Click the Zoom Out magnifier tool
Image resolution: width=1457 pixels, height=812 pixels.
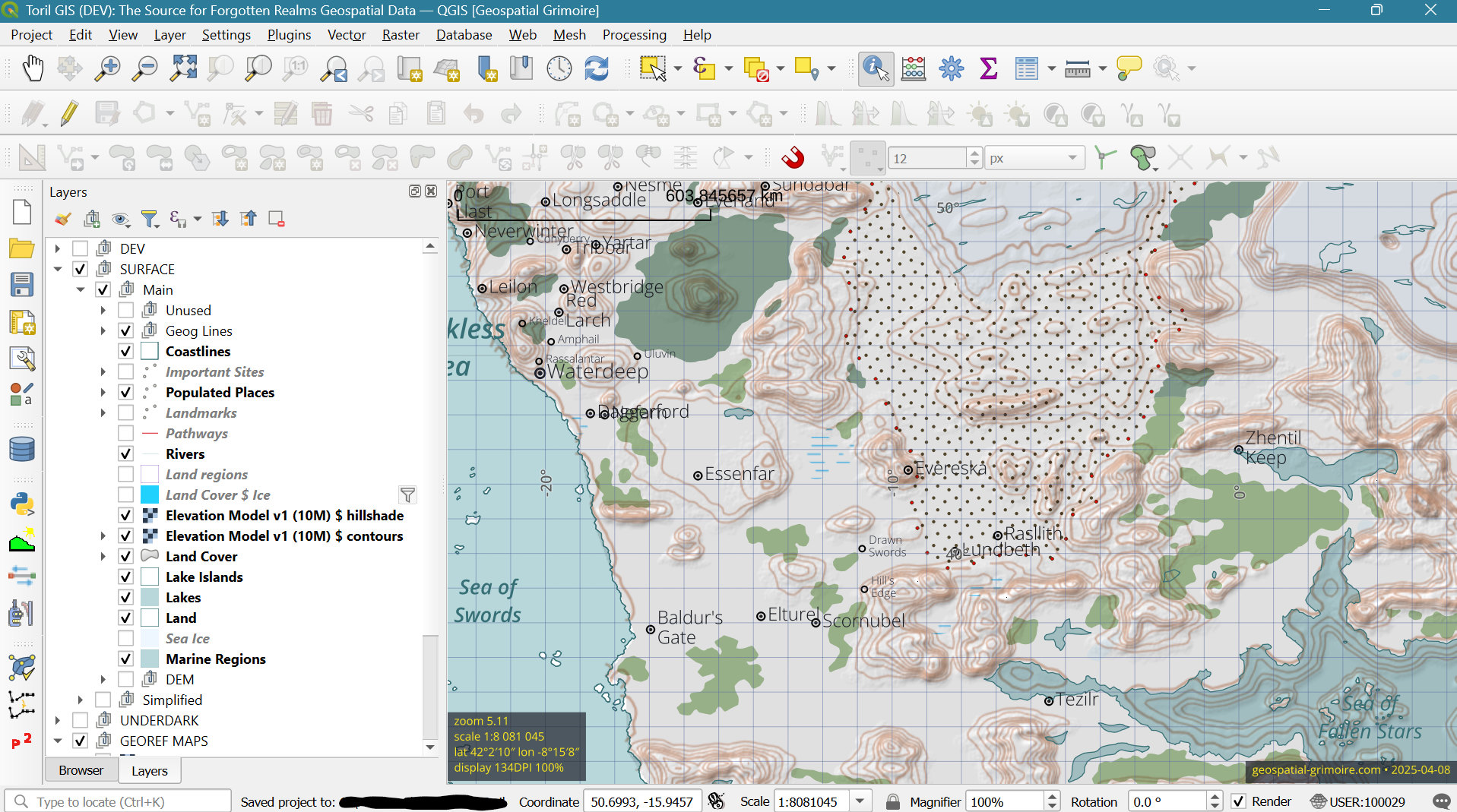pyautogui.click(x=145, y=68)
